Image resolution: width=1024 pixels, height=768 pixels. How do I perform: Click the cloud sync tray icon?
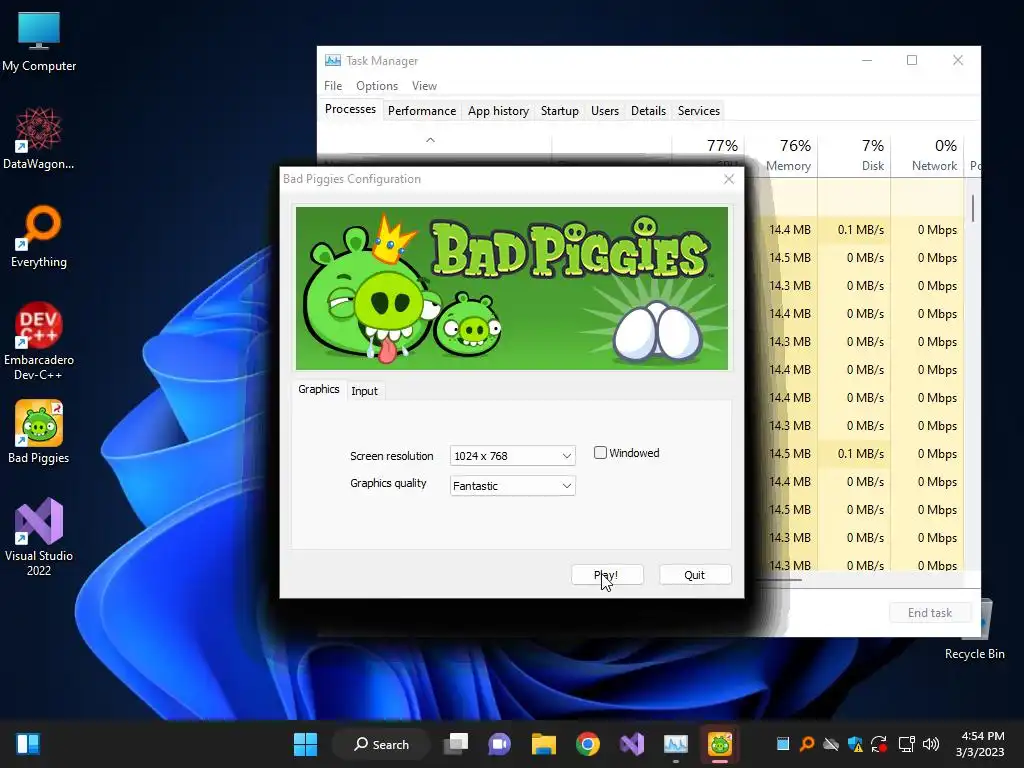pos(831,744)
